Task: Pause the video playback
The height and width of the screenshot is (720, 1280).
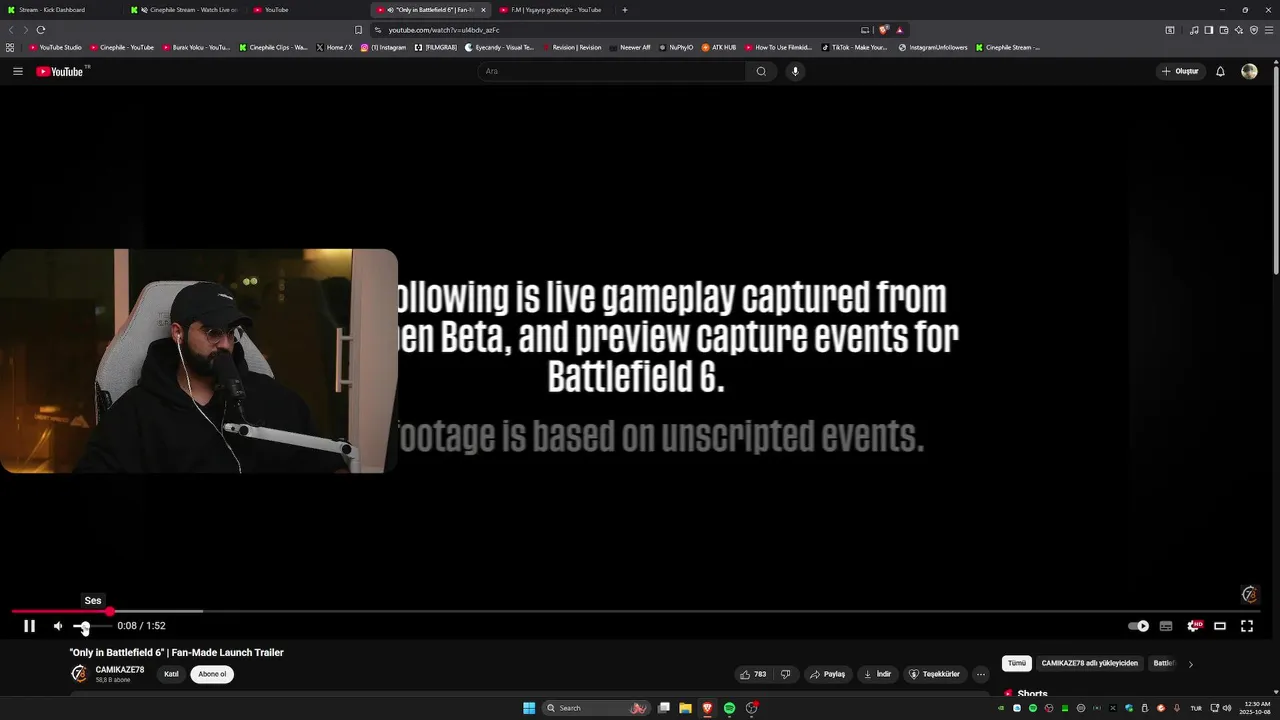Action: click(x=30, y=626)
